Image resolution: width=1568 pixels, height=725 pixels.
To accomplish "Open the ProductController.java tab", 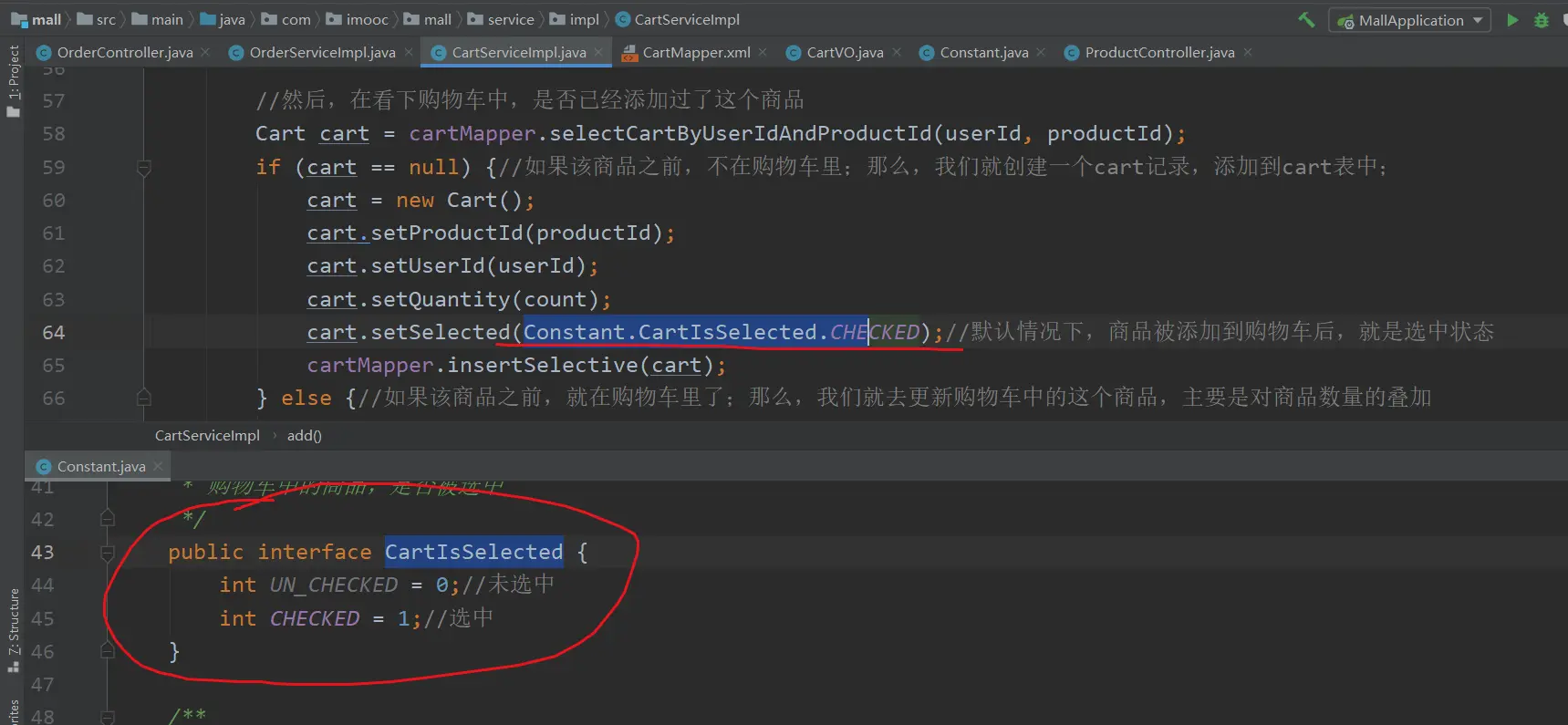I will click(1158, 53).
